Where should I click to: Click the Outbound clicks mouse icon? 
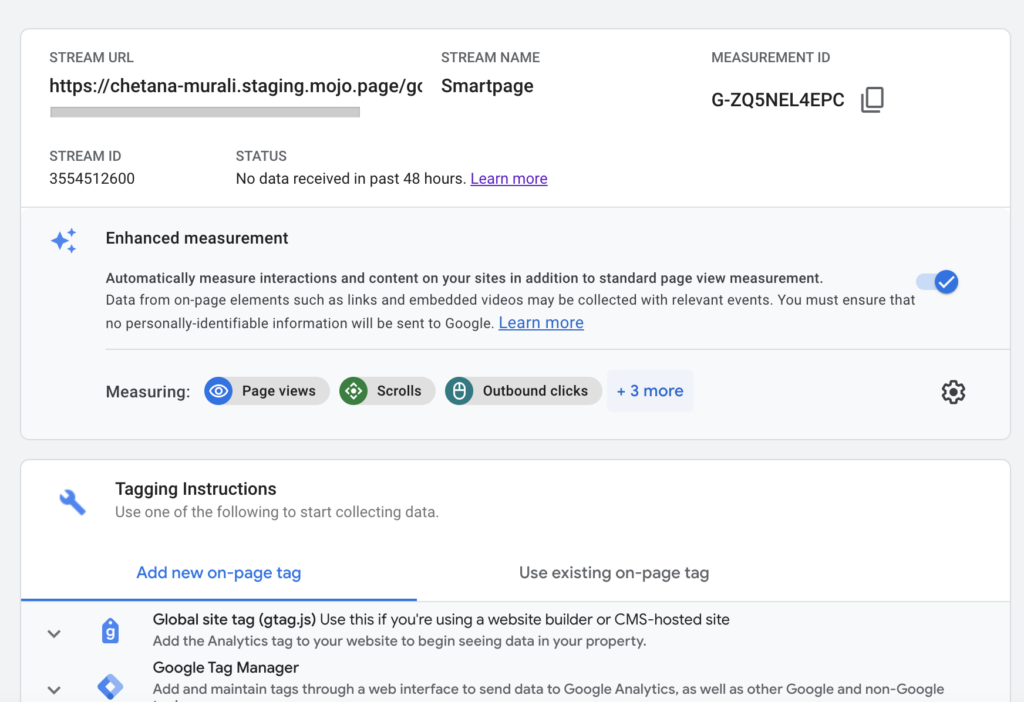coord(459,391)
